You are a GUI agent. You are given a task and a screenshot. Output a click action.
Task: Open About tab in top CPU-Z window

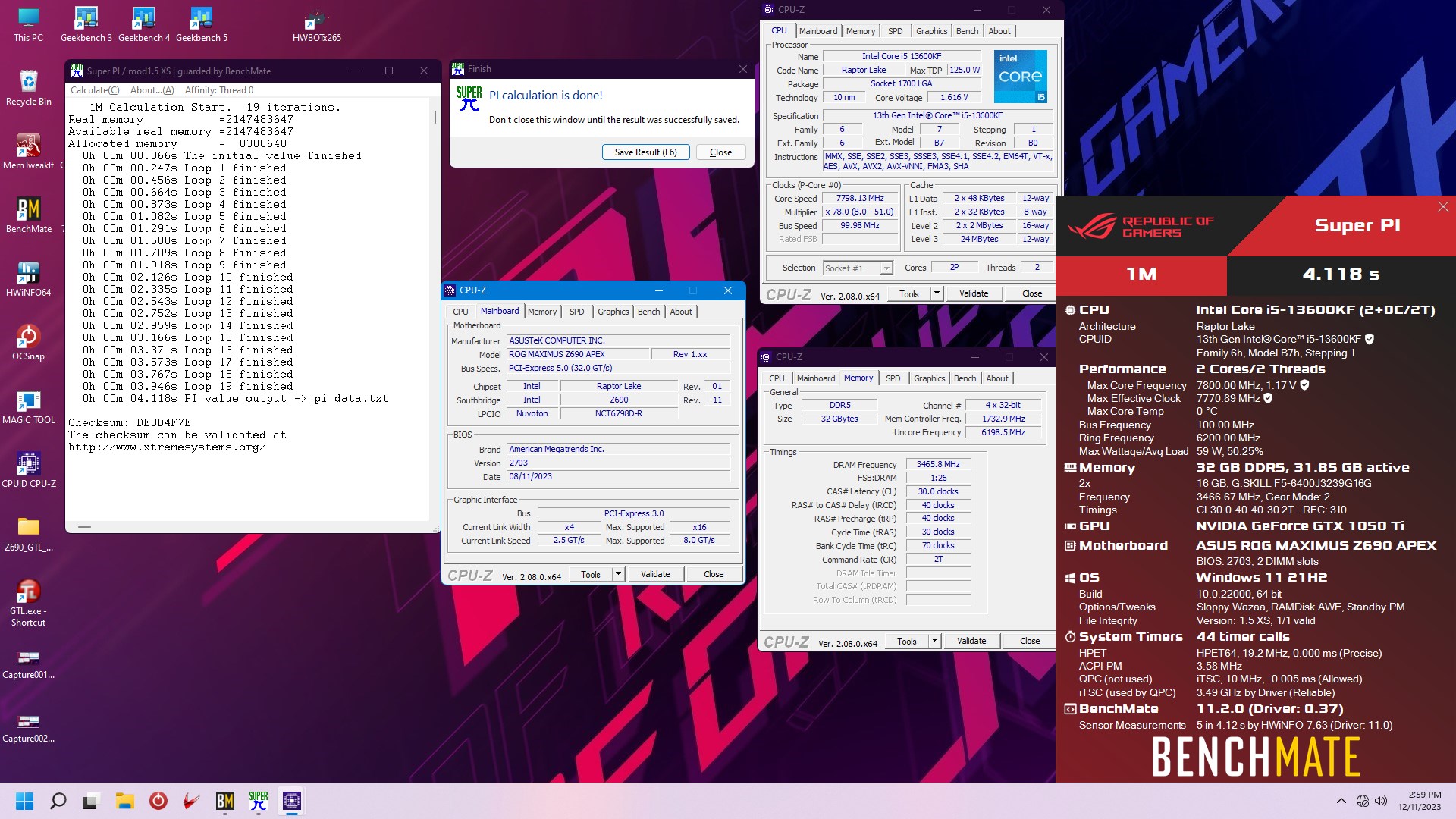[x=999, y=31]
